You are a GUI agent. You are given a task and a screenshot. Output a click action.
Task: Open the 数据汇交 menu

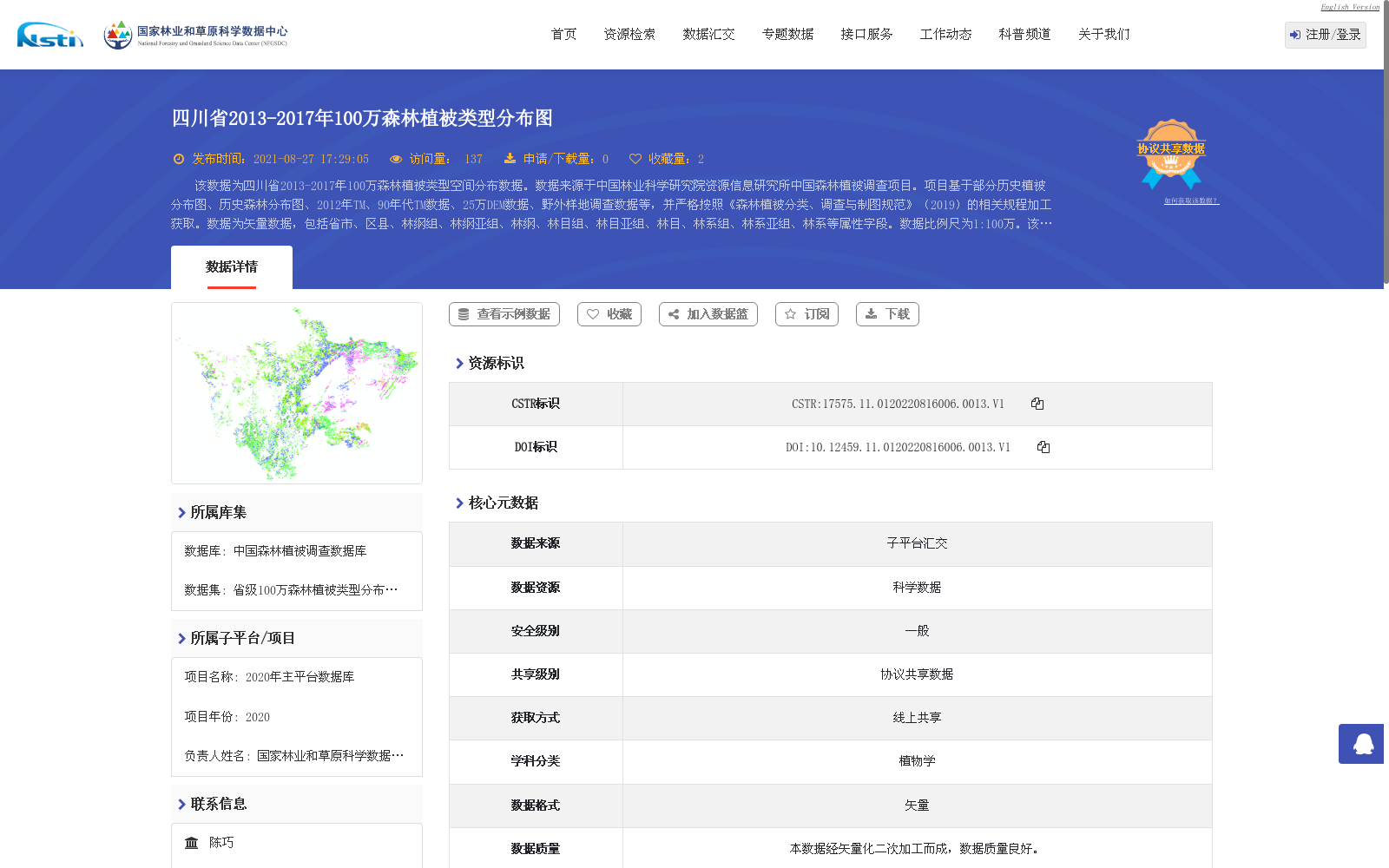pos(708,35)
